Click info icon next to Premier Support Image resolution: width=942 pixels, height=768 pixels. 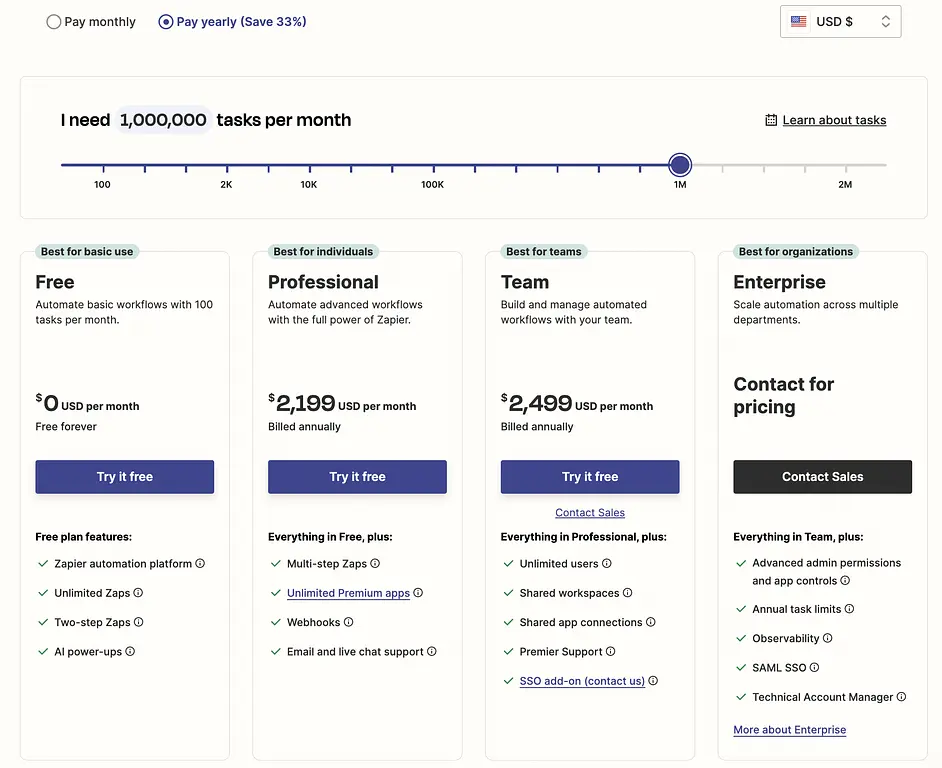pos(611,652)
